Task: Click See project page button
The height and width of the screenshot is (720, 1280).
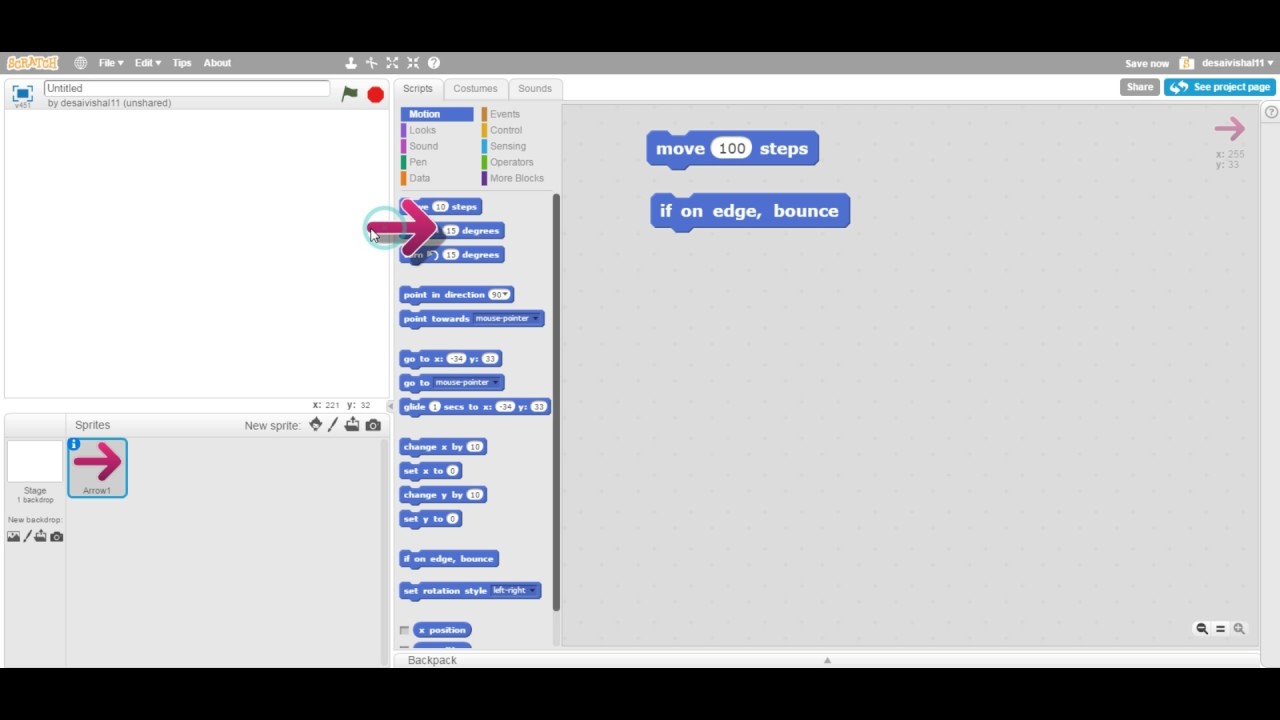Action: pos(1219,87)
